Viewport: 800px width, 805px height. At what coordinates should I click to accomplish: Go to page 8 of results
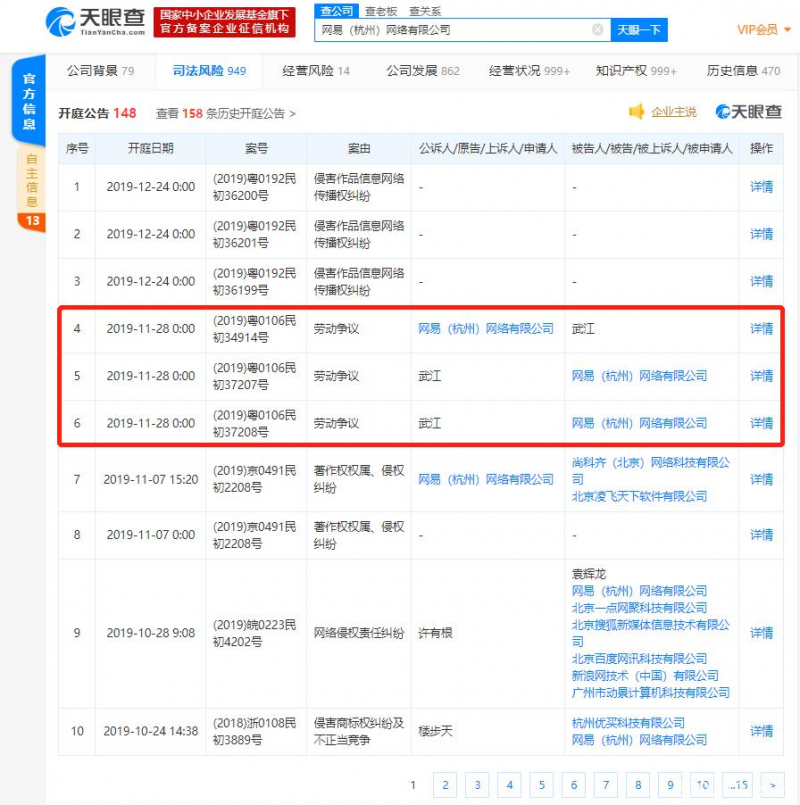pyautogui.click(x=638, y=784)
